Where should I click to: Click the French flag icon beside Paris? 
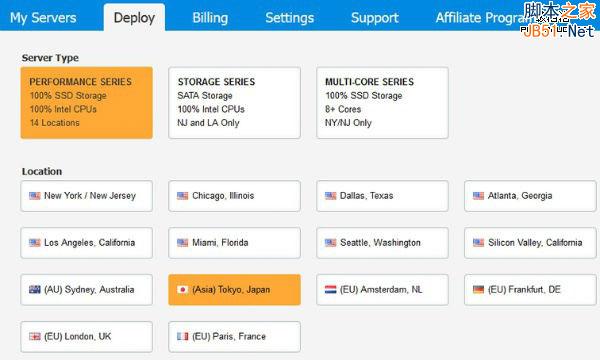183,337
